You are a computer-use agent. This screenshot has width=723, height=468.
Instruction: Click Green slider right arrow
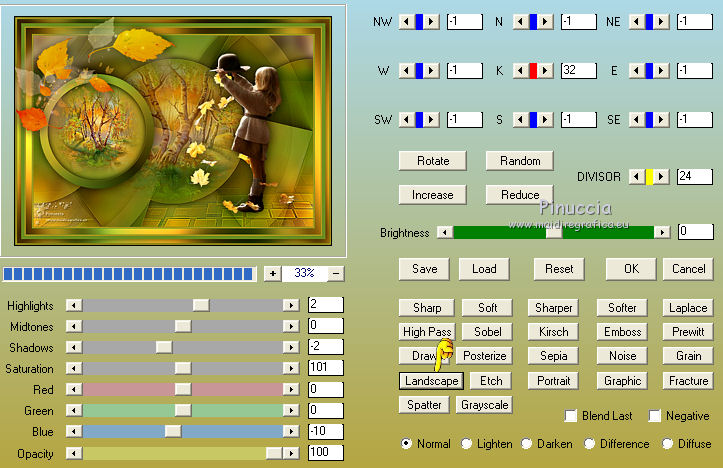[291, 410]
